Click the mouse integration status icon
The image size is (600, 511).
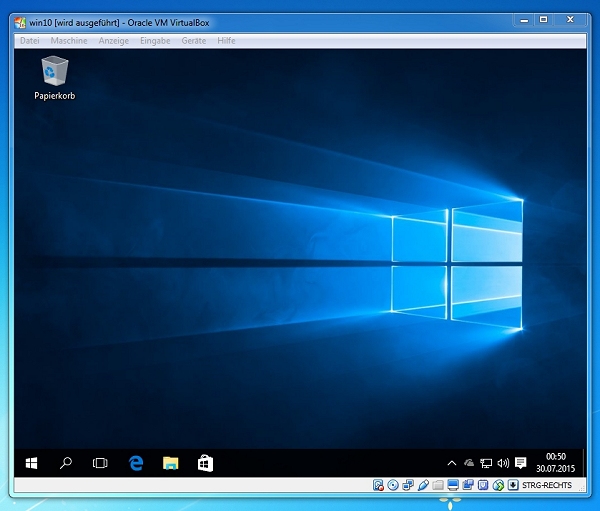click(x=498, y=485)
